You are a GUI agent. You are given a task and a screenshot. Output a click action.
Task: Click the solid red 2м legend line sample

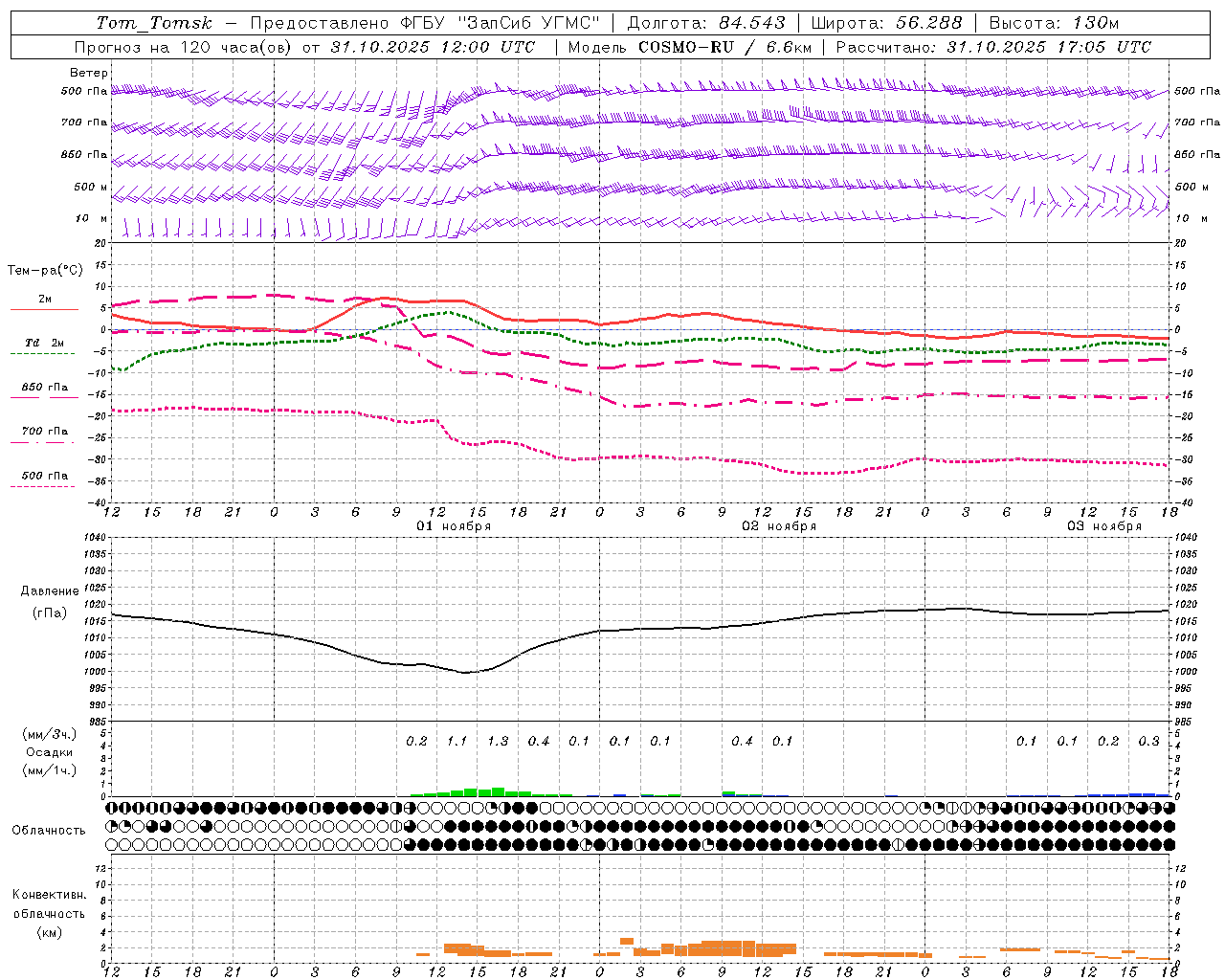(45, 310)
